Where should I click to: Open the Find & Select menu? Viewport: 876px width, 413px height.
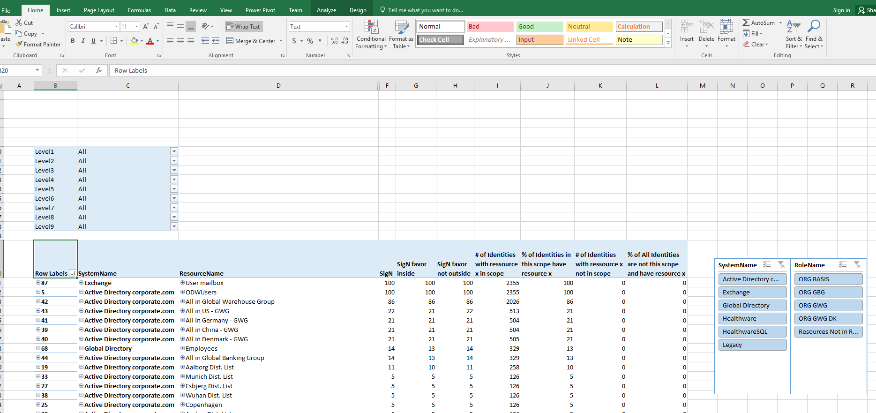tap(814, 35)
